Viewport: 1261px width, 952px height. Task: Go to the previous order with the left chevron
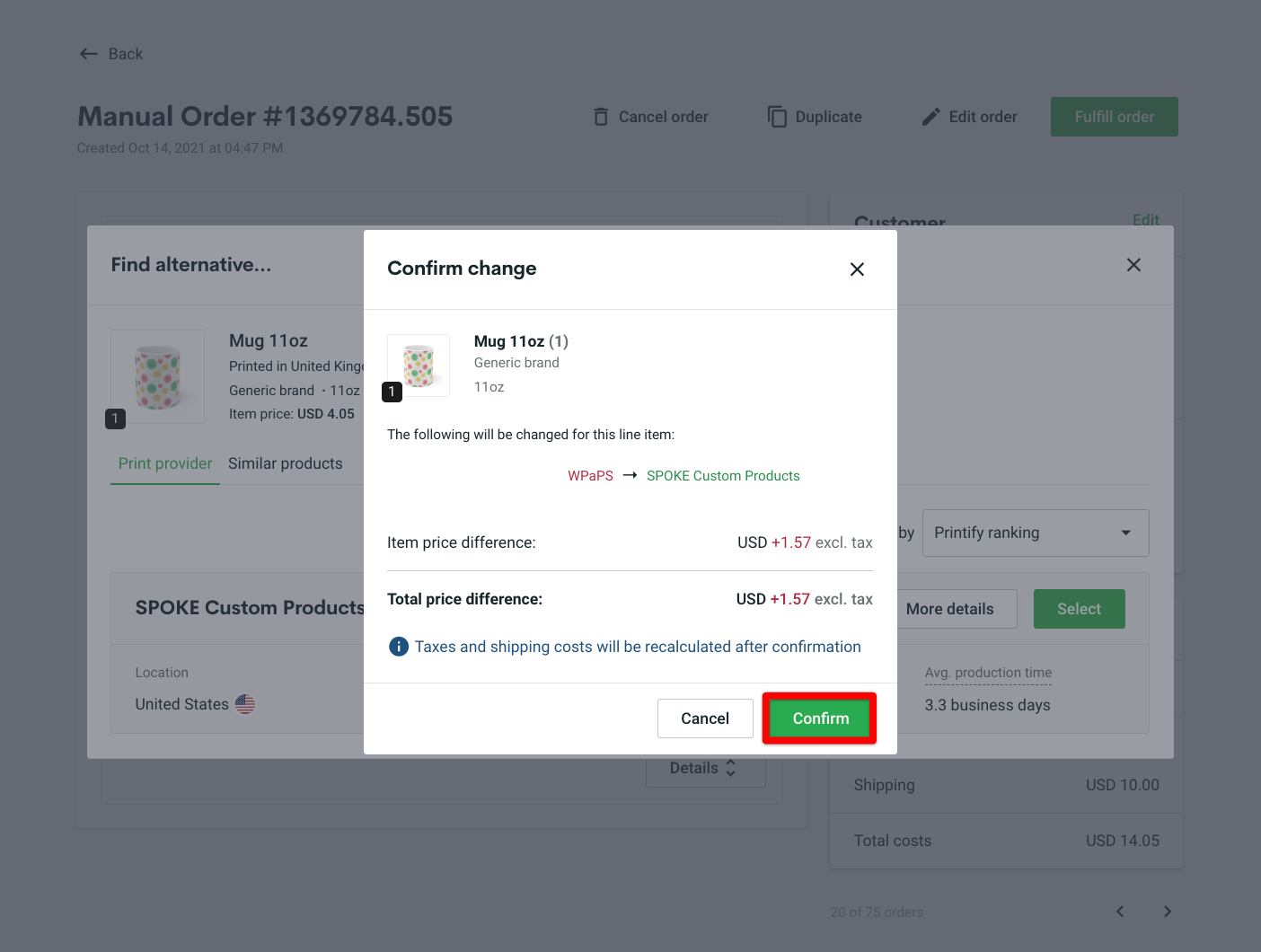click(1120, 911)
